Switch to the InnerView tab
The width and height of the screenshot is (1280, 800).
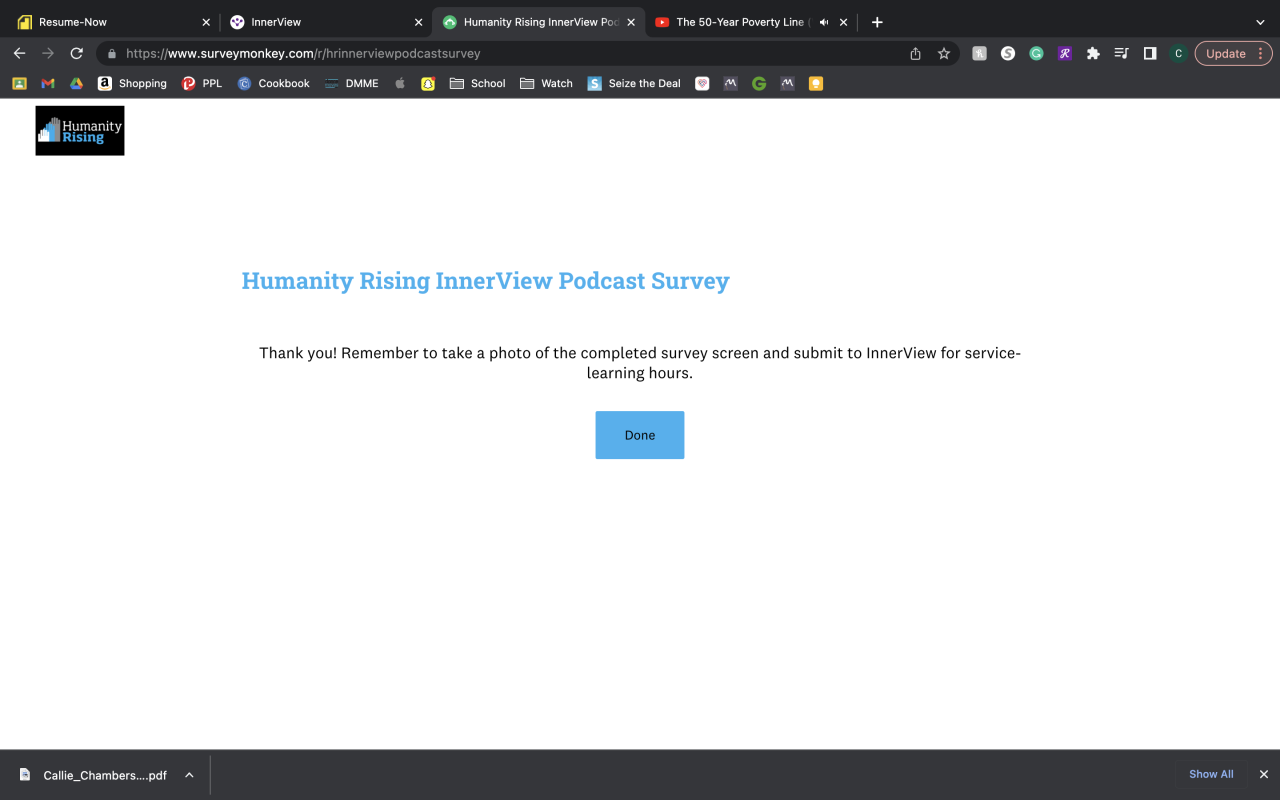[326, 22]
